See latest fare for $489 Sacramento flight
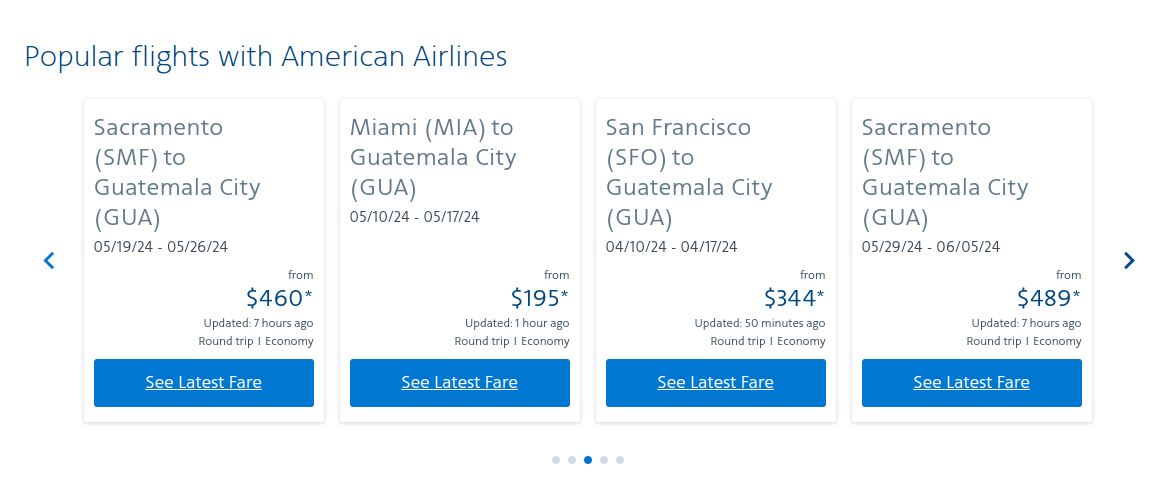Screen dimensions: 1165x490 click(972, 383)
